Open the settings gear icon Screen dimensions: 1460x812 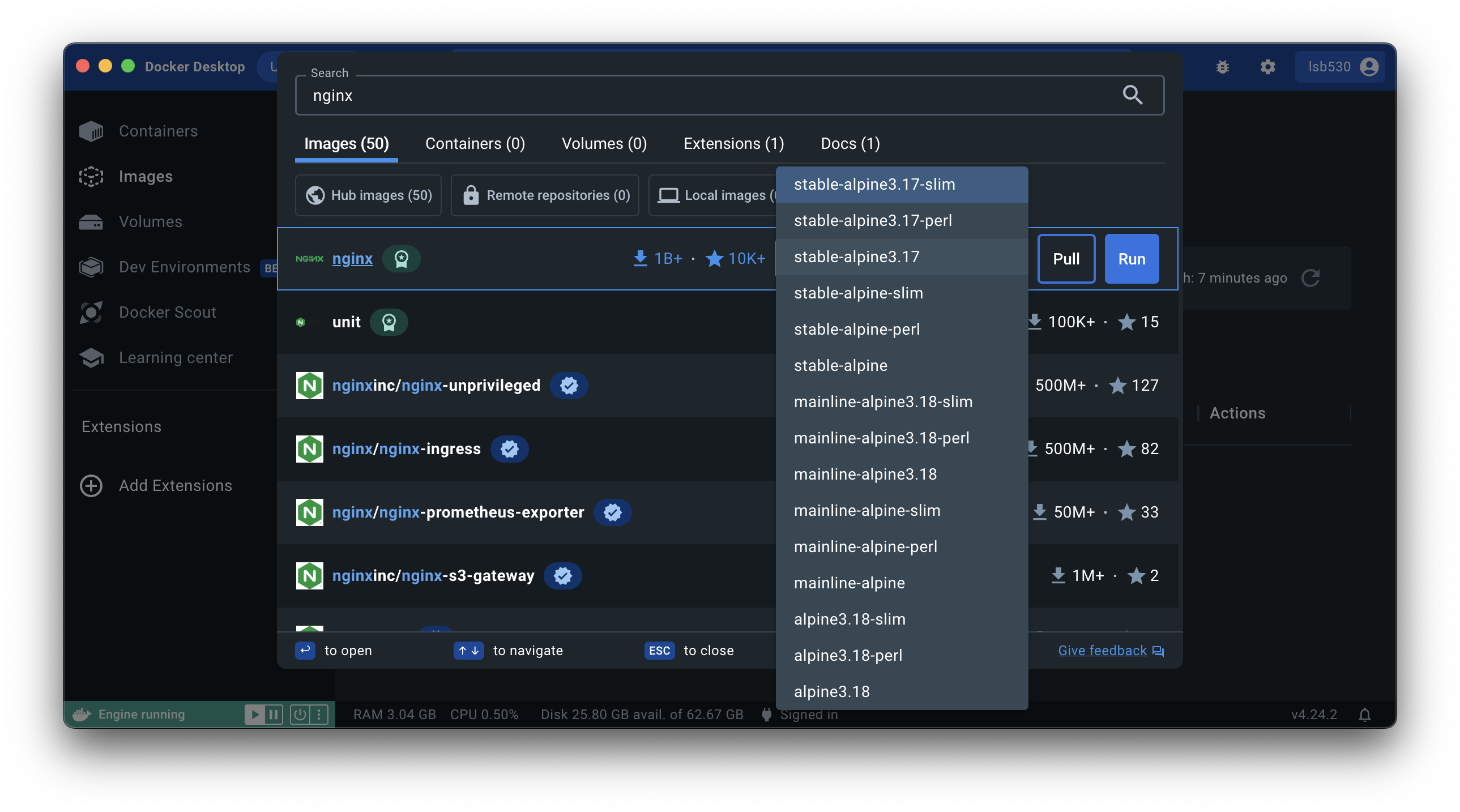tap(1267, 67)
